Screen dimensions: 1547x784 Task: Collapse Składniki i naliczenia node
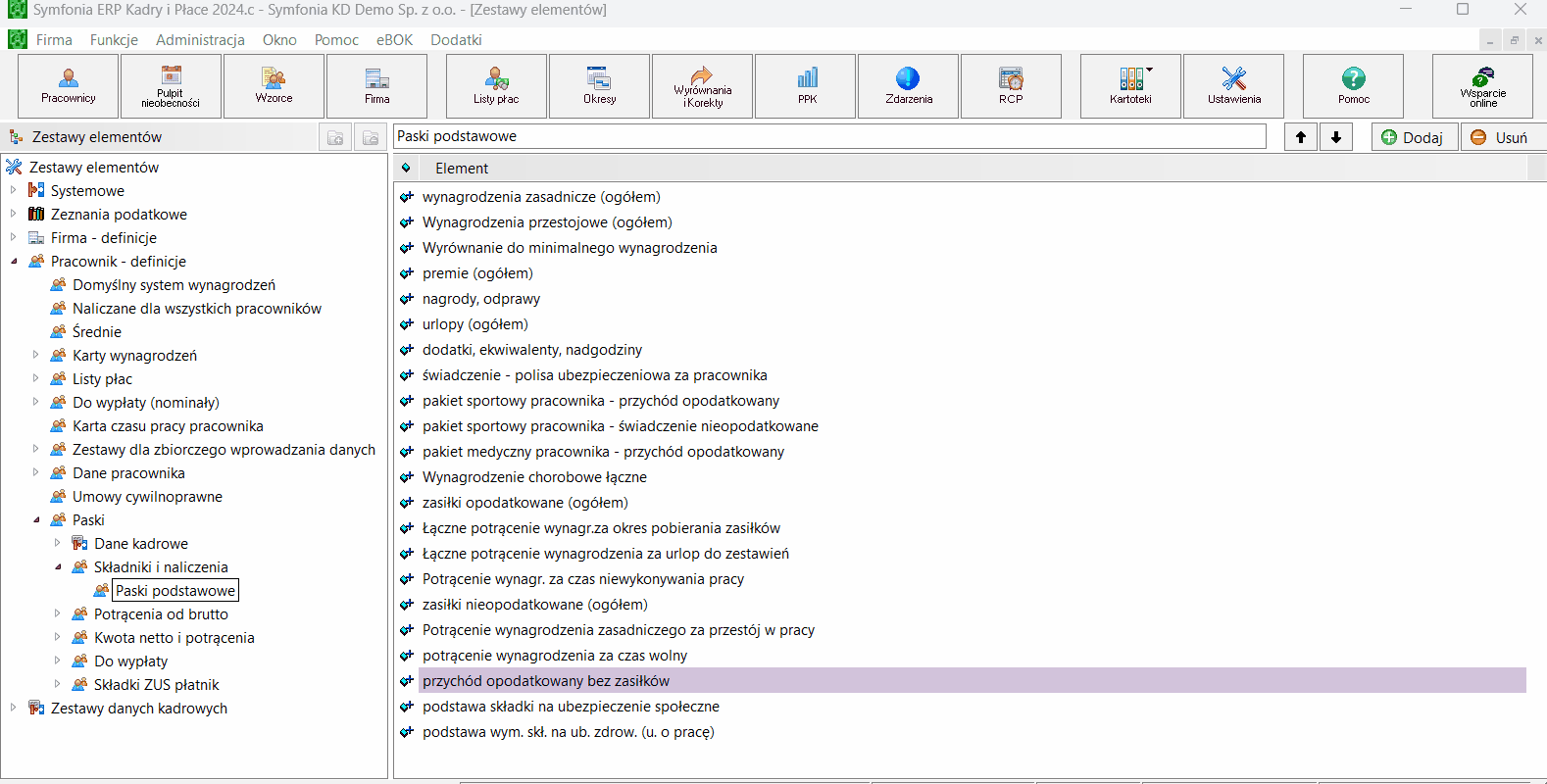(x=57, y=566)
